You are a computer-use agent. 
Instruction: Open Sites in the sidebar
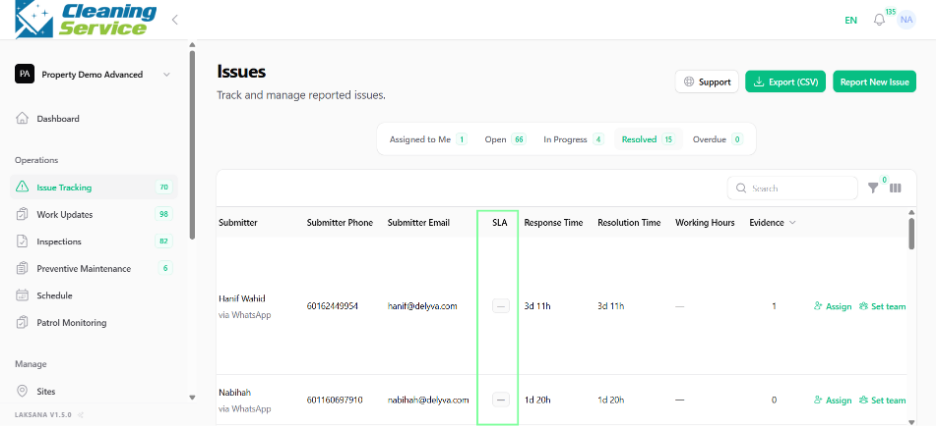(94, 391)
